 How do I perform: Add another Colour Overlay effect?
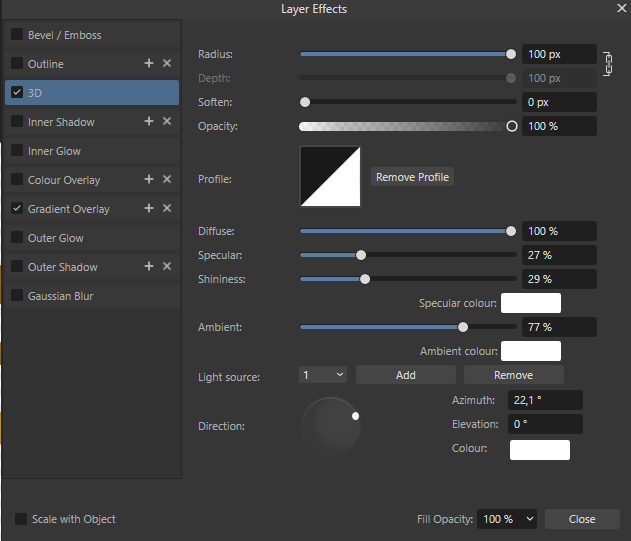[149, 179]
